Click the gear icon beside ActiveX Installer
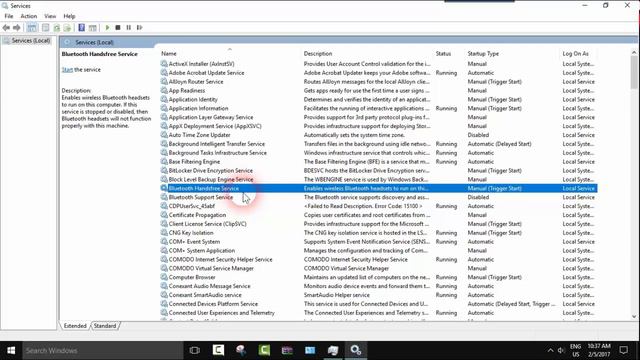Screen dimensions: 640x360 point(164,64)
